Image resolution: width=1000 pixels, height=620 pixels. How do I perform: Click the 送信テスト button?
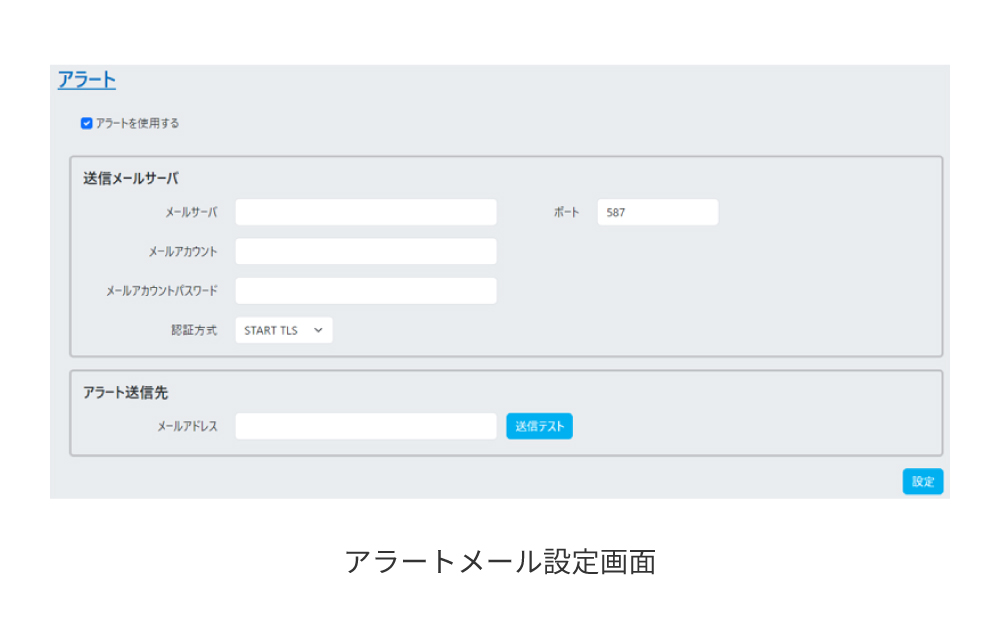pyautogui.click(x=540, y=426)
